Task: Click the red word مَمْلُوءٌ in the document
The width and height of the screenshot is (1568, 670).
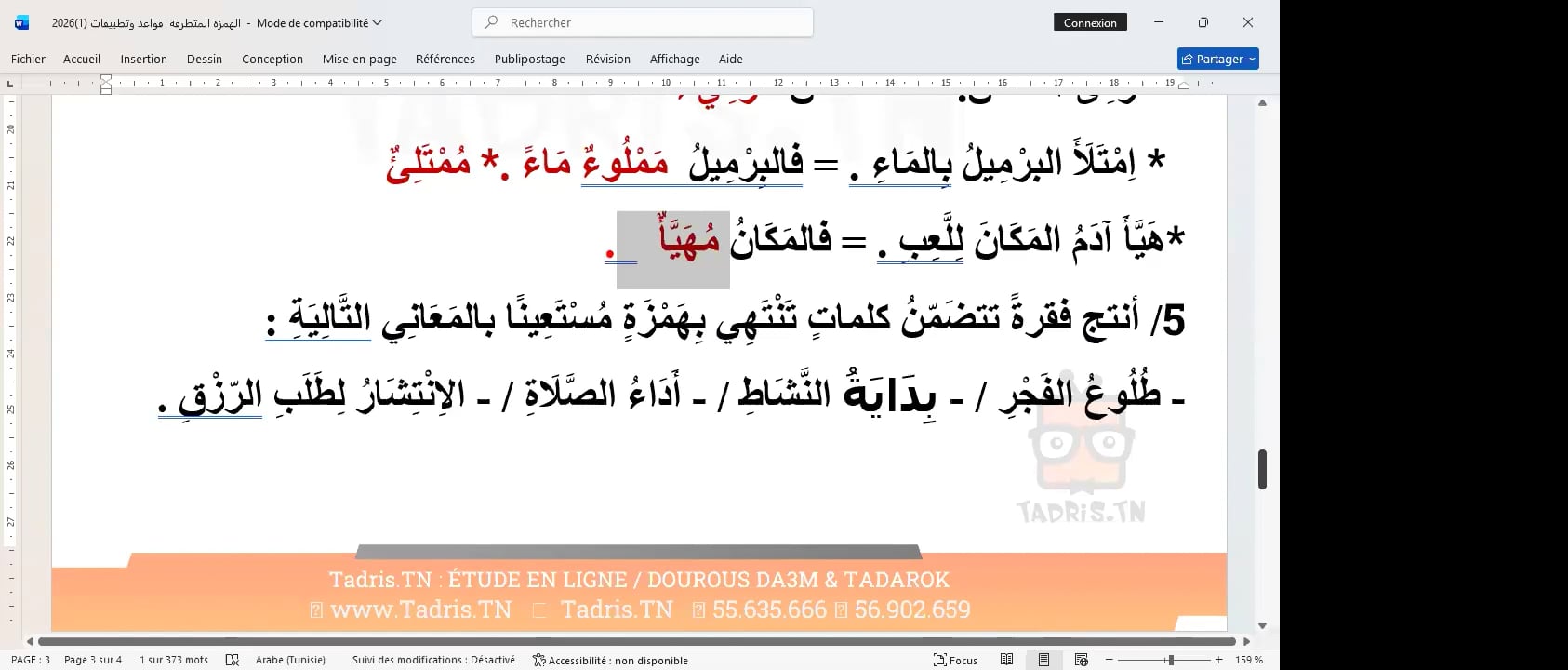Action: click(x=625, y=162)
